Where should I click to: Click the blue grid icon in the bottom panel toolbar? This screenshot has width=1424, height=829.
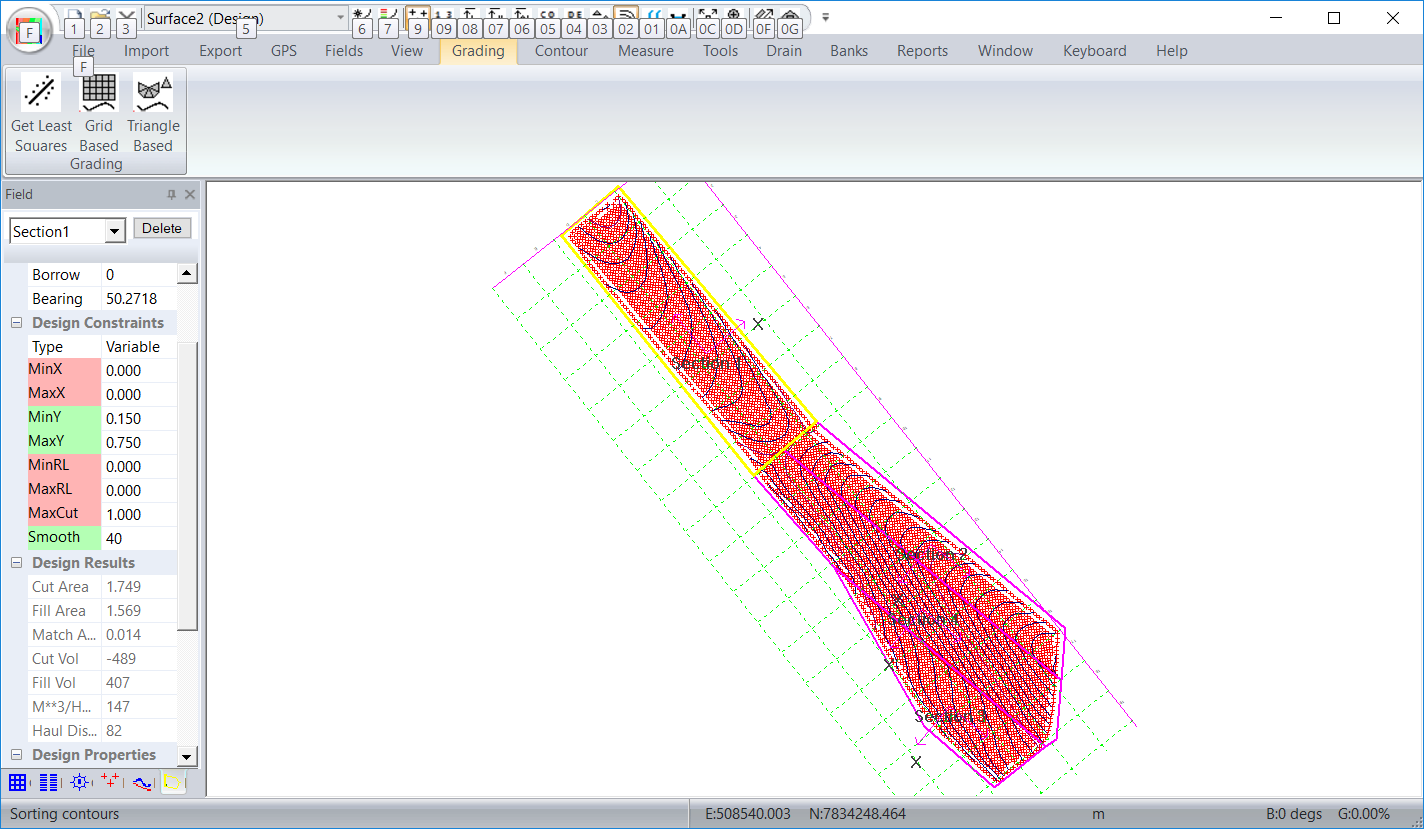click(x=18, y=782)
